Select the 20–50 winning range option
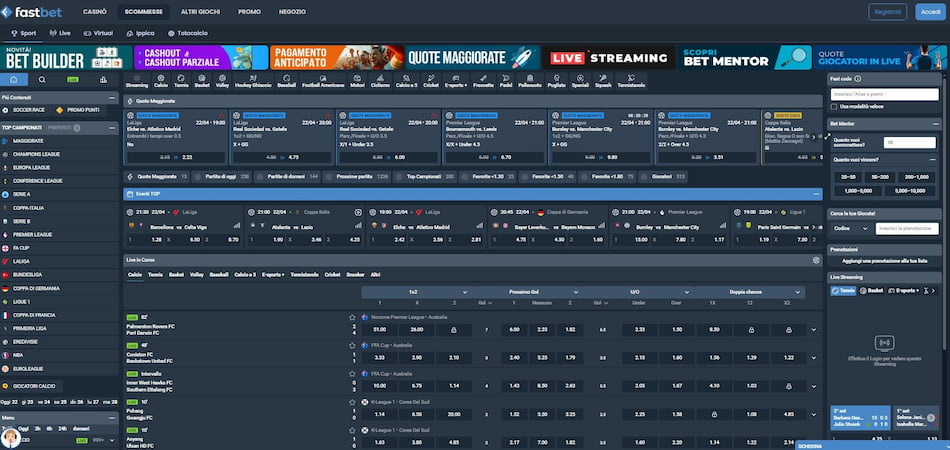950x450 pixels. click(848, 177)
